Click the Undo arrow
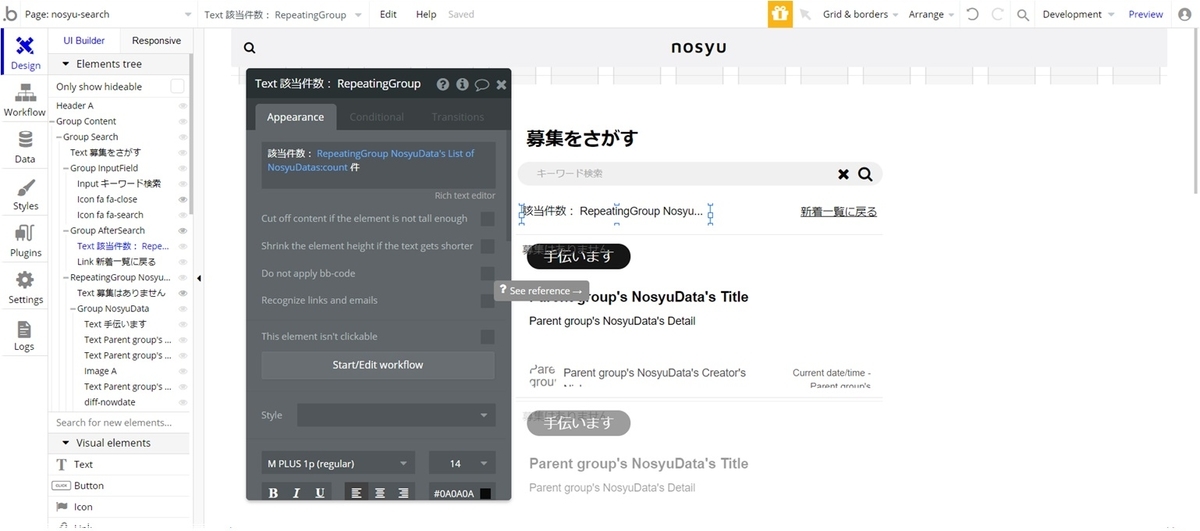1200x531 pixels. pos(972,15)
